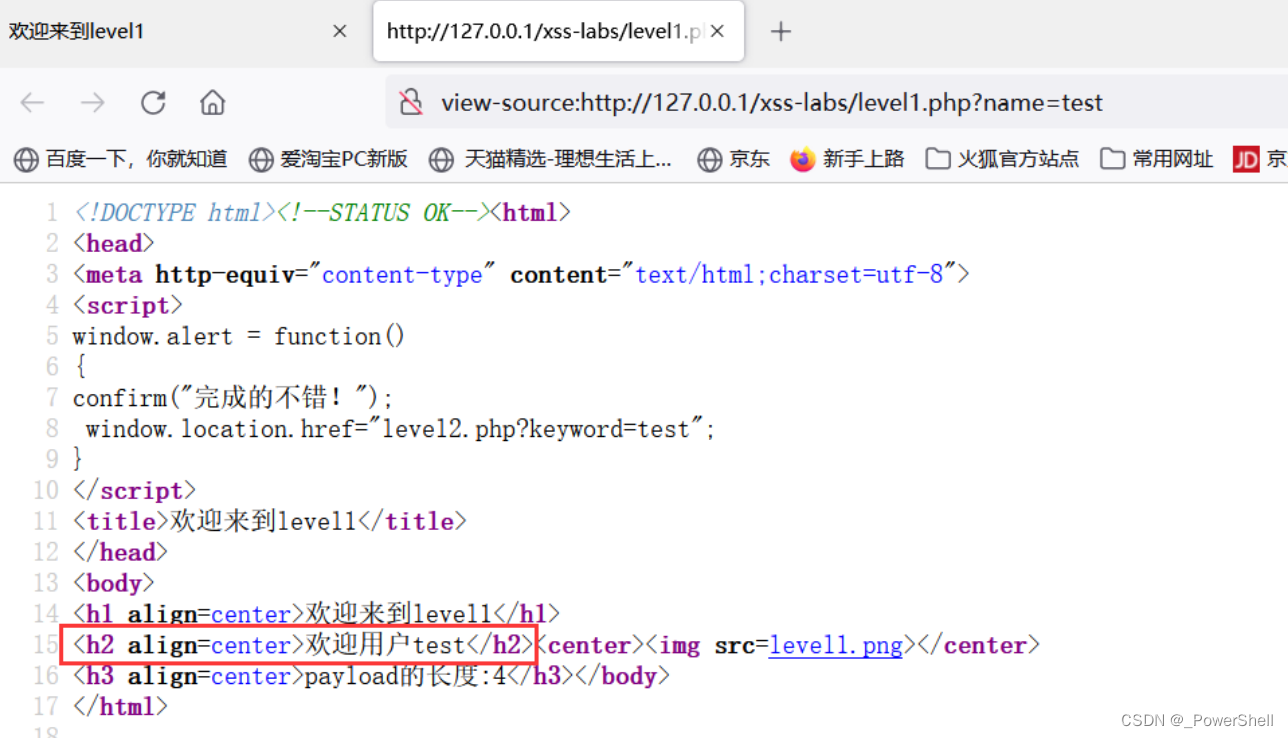The image size is (1288, 738).
Task: Click the content-type attribute value on line 3
Action: [x=402, y=275]
